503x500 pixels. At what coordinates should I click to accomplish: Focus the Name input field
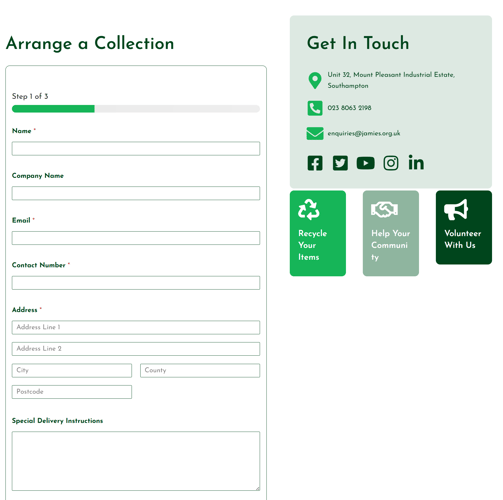[x=136, y=149]
